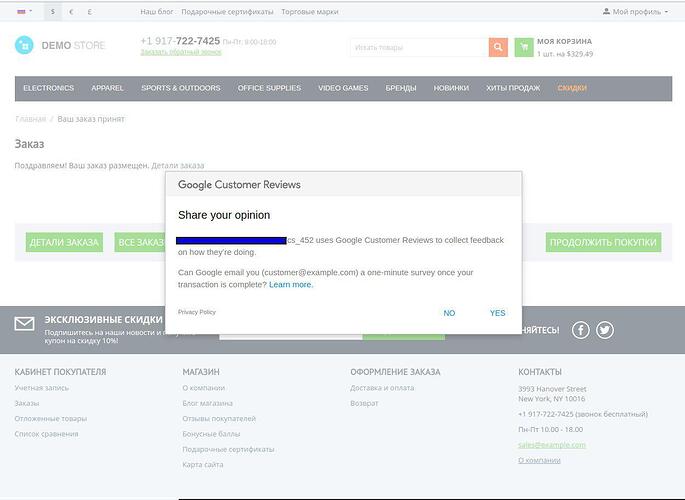Open Возврат footer link
This screenshot has height=500, width=685.
364,403
